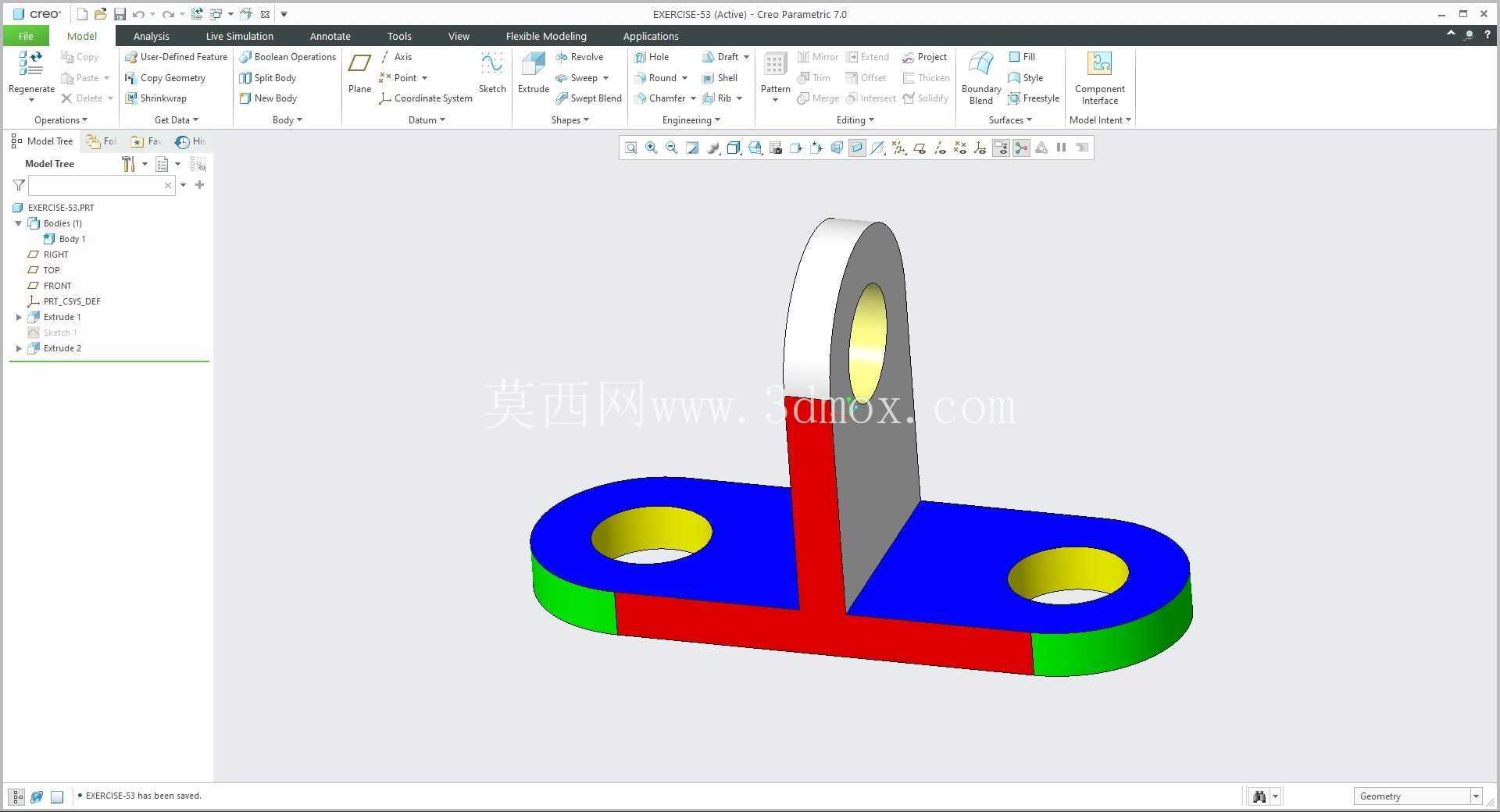Toggle axis display in graphics toolbar

point(940,148)
